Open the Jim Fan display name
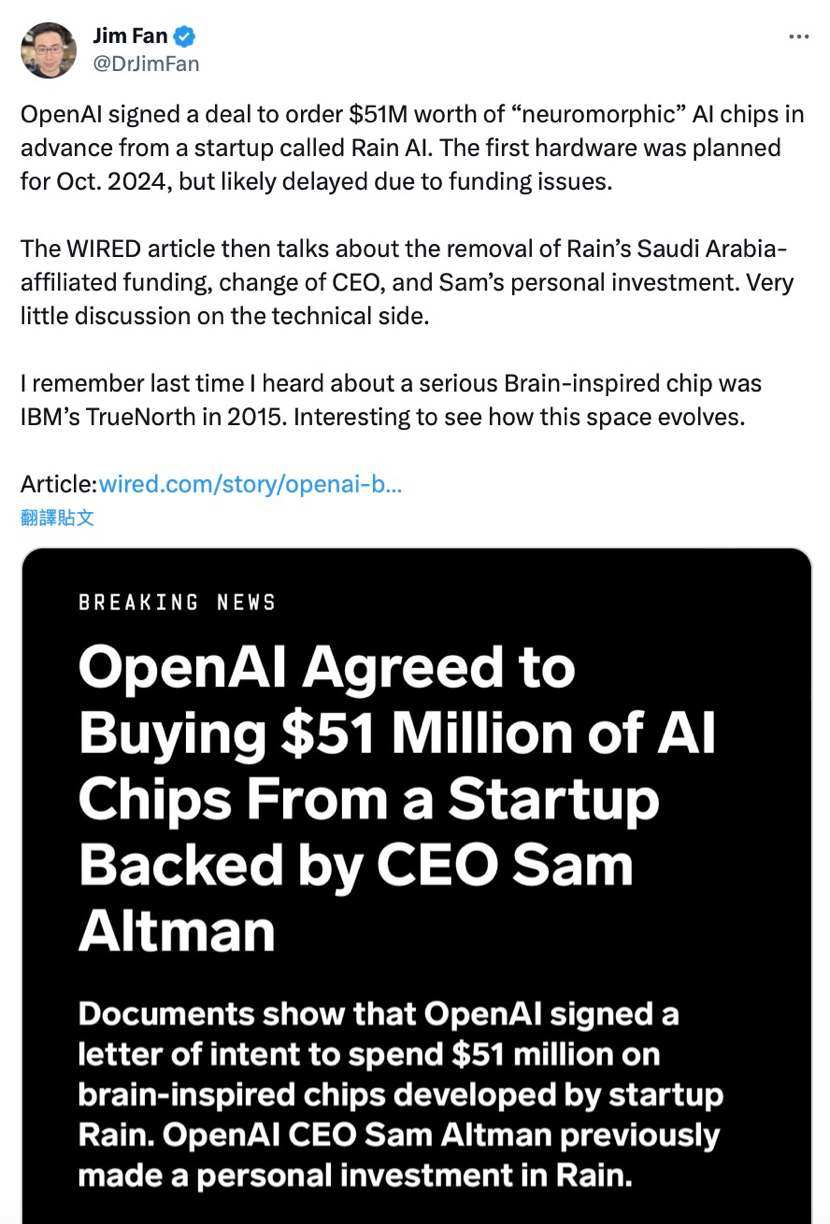Screen dimensions: 830x1224 (130, 37)
